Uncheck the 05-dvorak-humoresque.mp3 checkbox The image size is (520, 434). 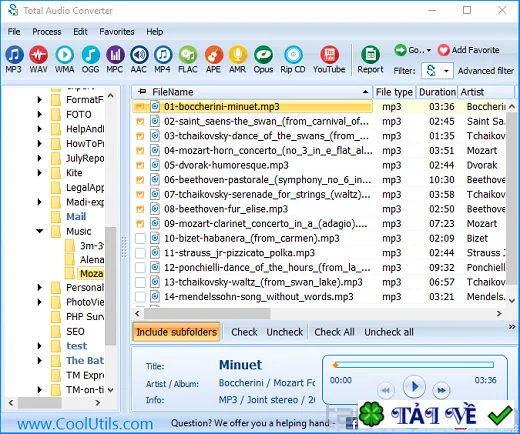tap(140, 165)
